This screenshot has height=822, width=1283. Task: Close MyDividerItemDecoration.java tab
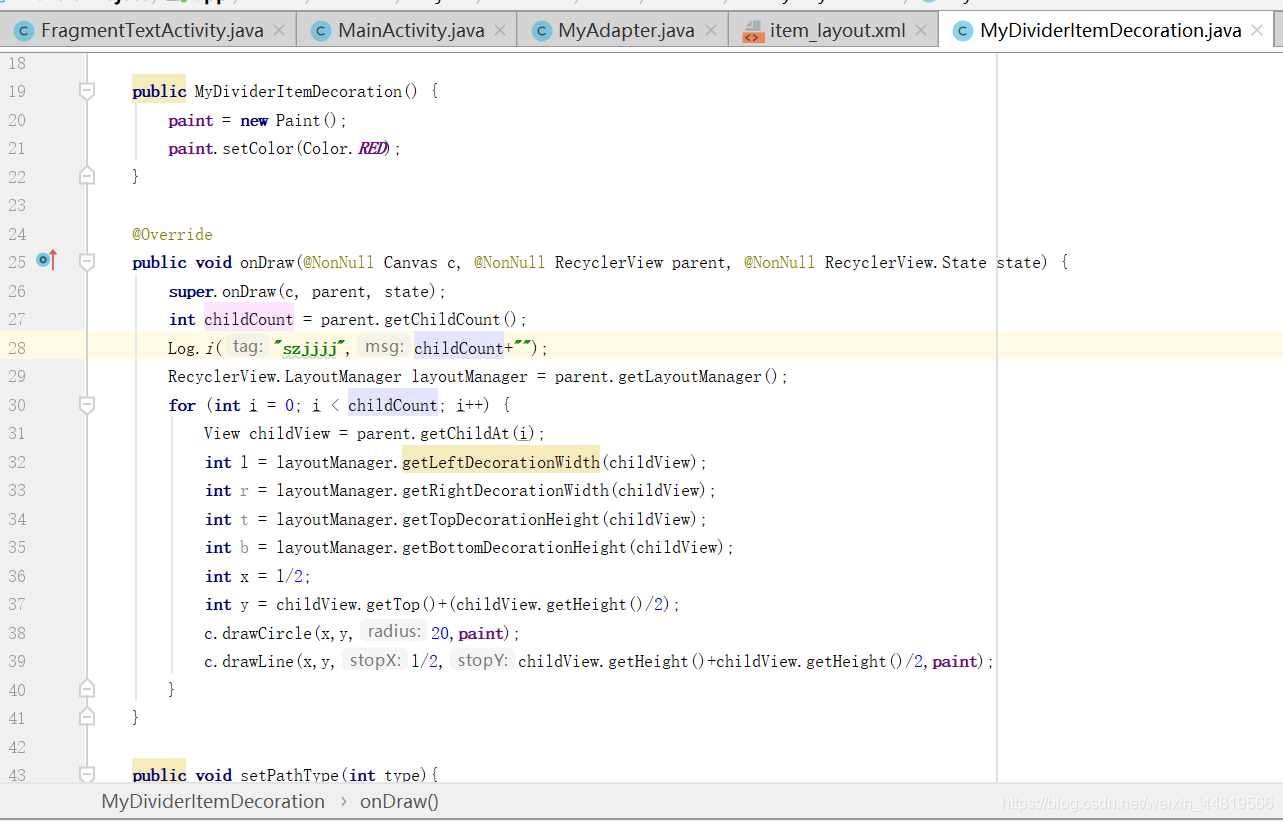pyautogui.click(x=1257, y=31)
